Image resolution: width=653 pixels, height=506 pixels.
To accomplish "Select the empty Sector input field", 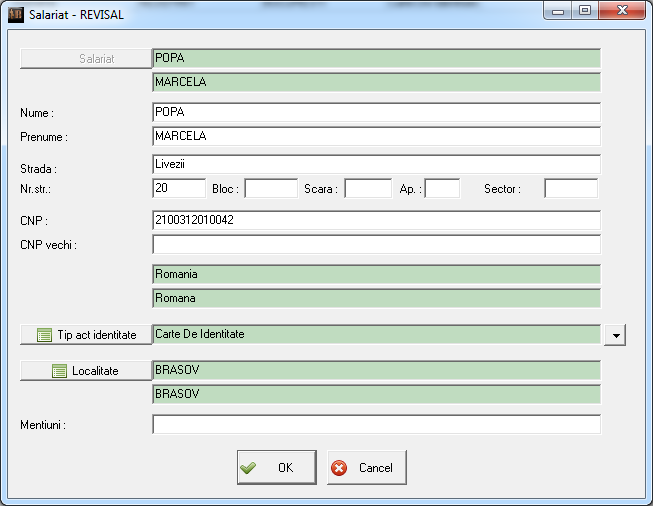I will 570,188.
